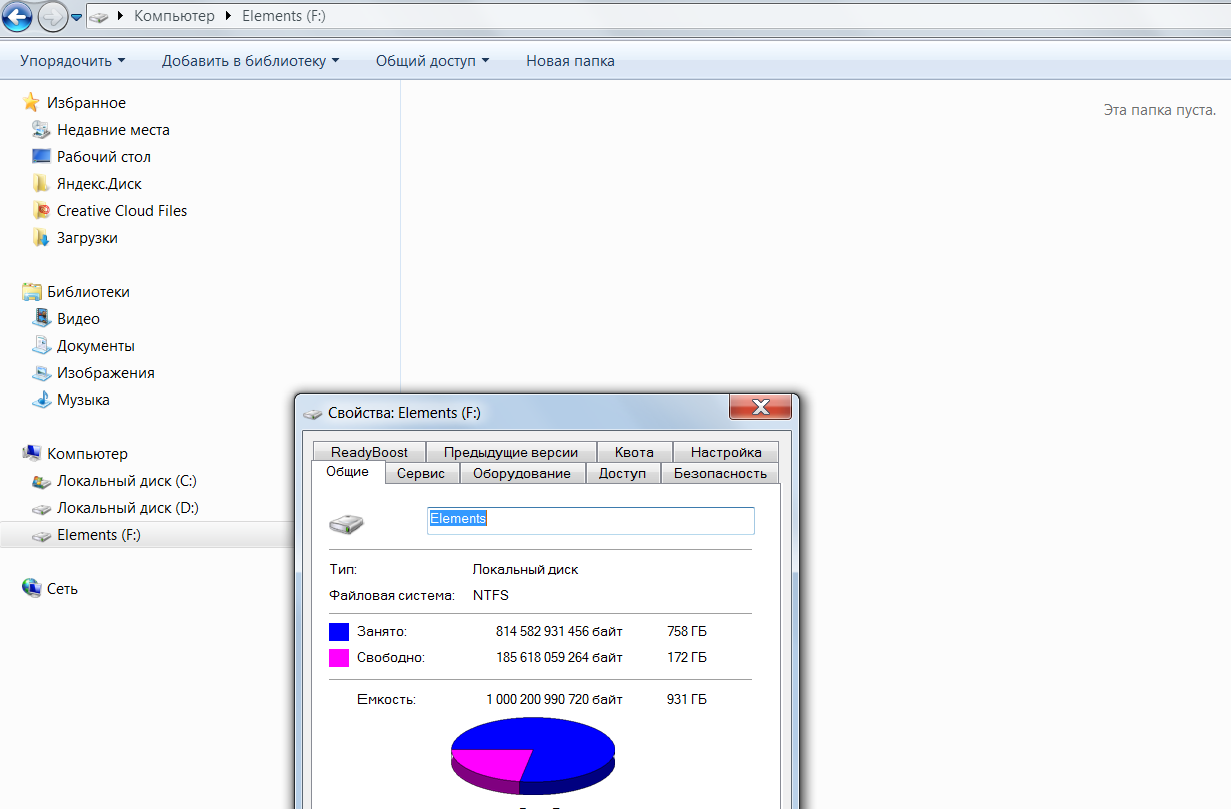Click the Локальный диск (D:) drive icon

(41, 508)
